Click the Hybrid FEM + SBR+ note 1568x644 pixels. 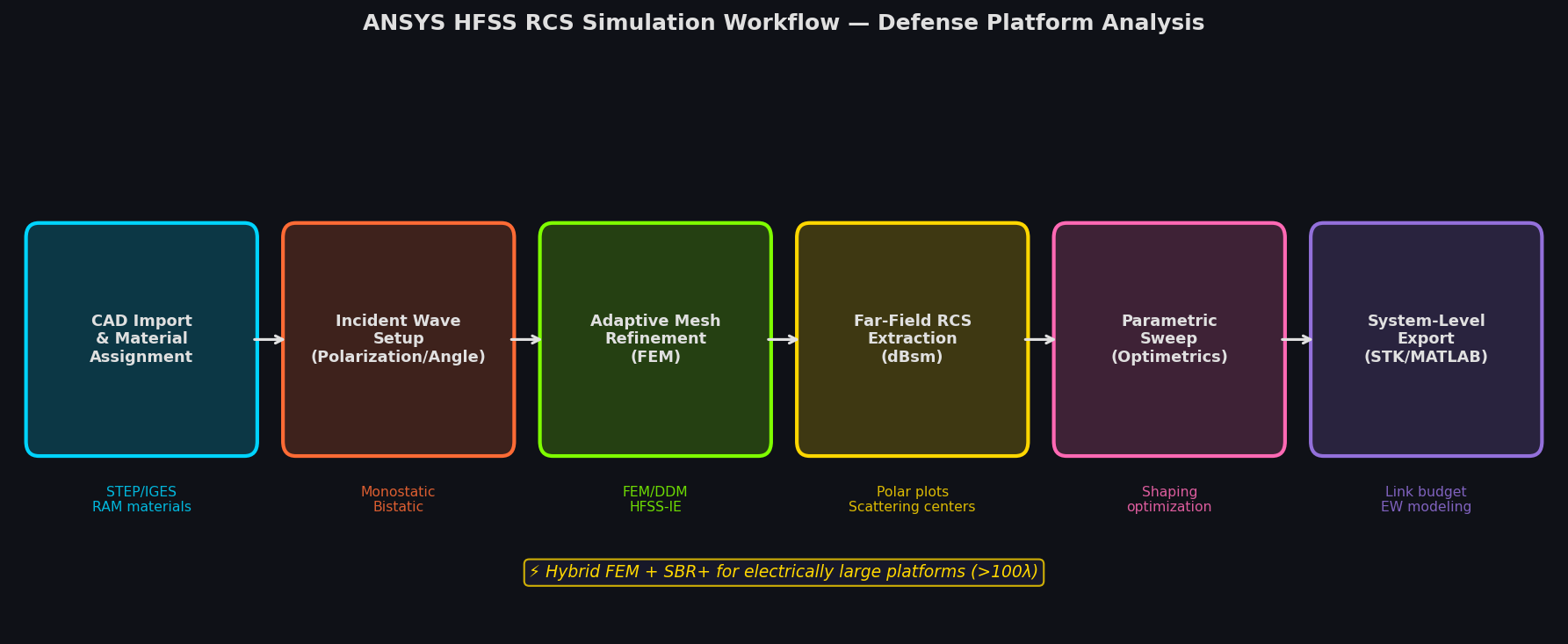[784, 572]
